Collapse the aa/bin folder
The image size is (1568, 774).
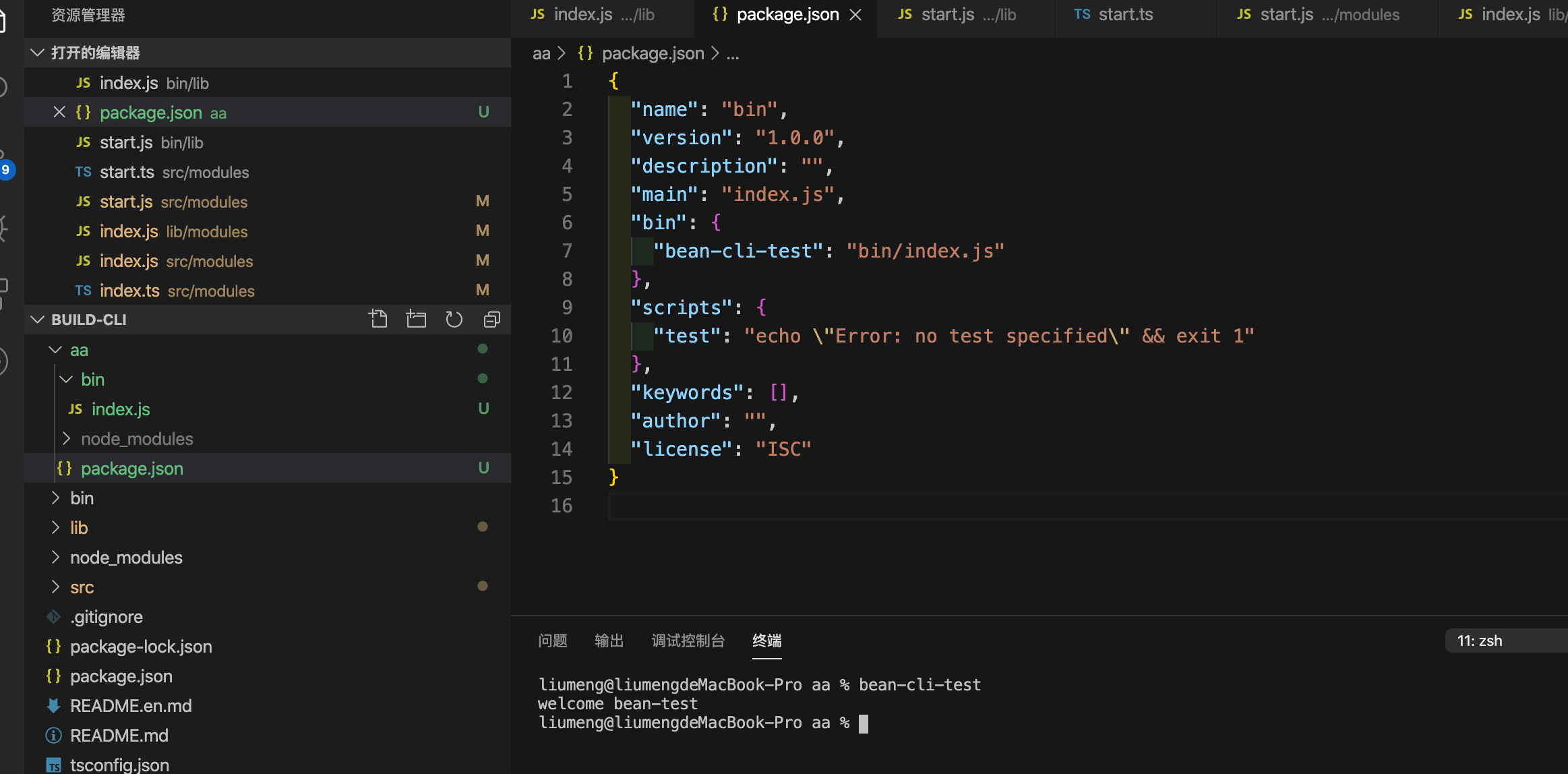(x=66, y=379)
